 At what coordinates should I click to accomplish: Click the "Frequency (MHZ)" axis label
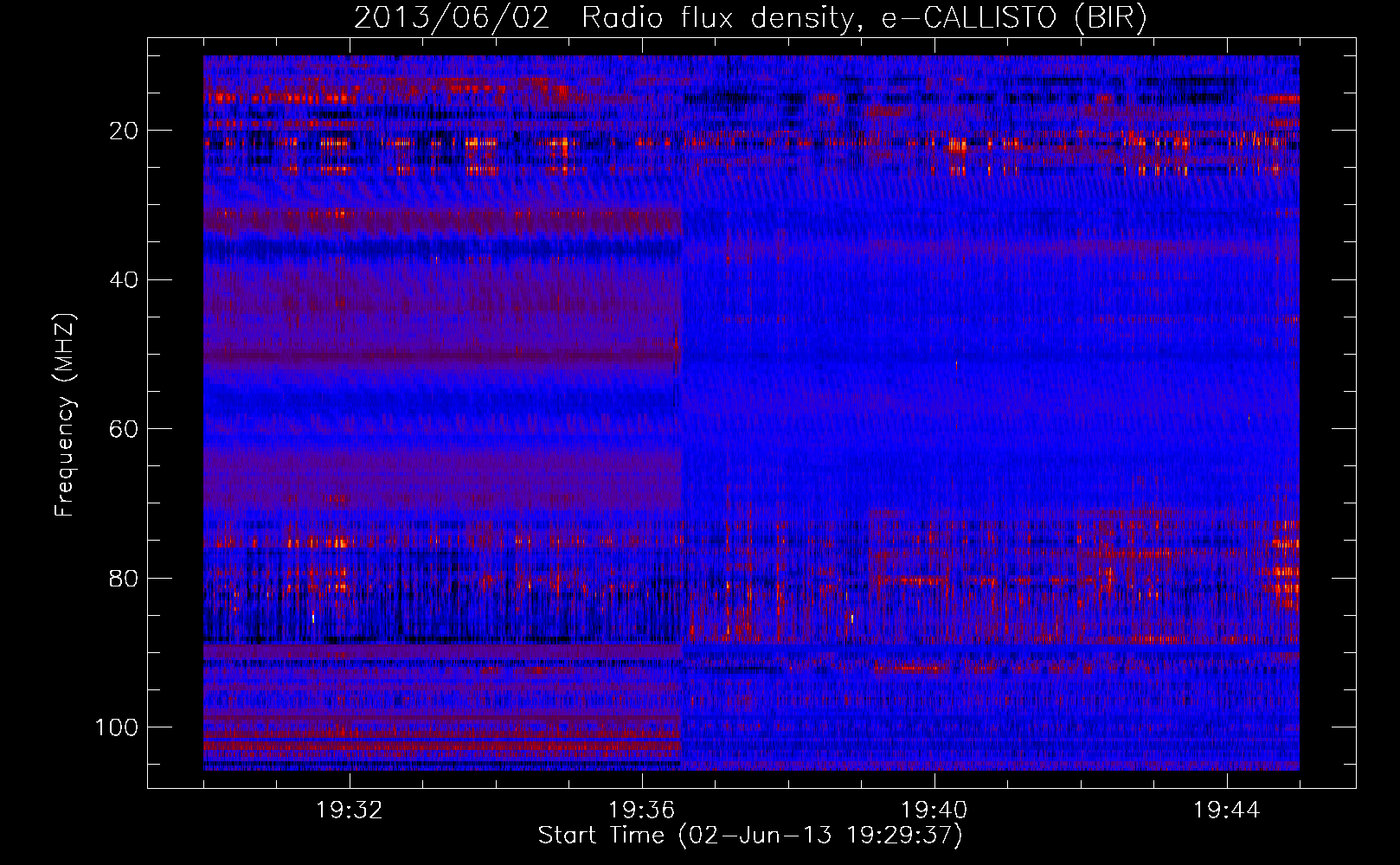click(65, 415)
